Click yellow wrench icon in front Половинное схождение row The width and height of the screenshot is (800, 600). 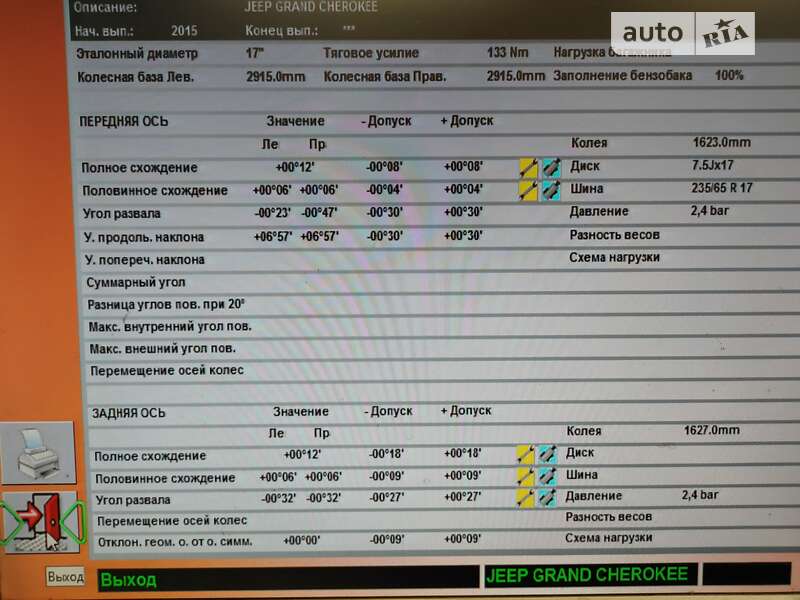point(528,189)
